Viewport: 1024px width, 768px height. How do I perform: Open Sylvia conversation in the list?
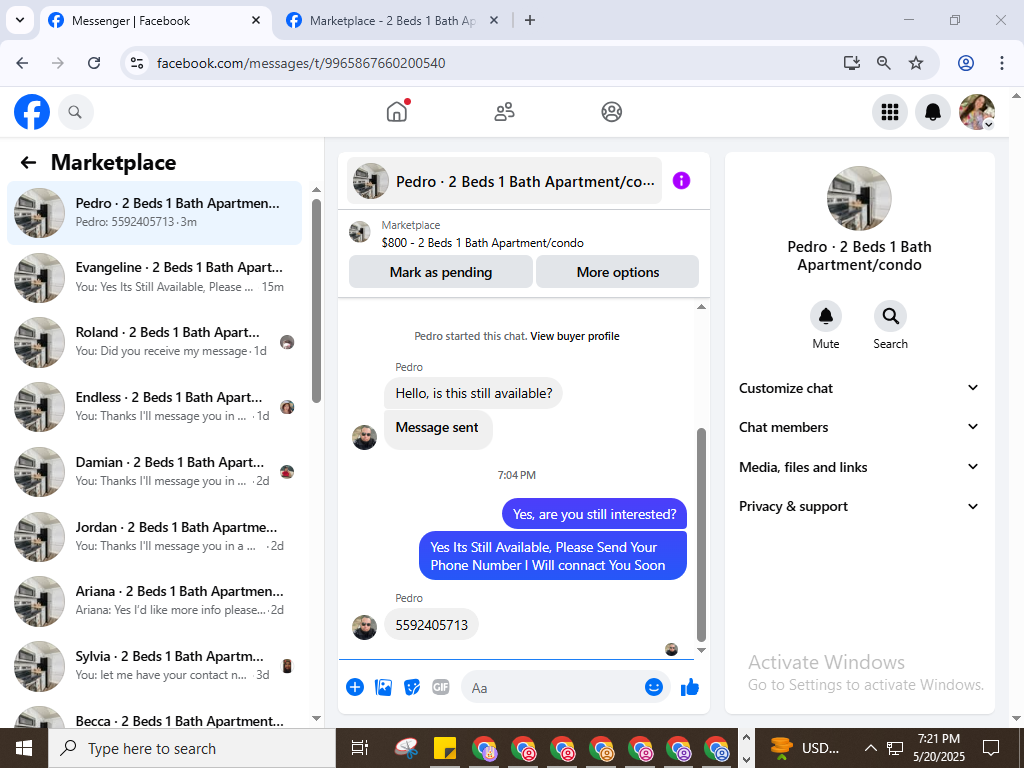[x=154, y=665]
